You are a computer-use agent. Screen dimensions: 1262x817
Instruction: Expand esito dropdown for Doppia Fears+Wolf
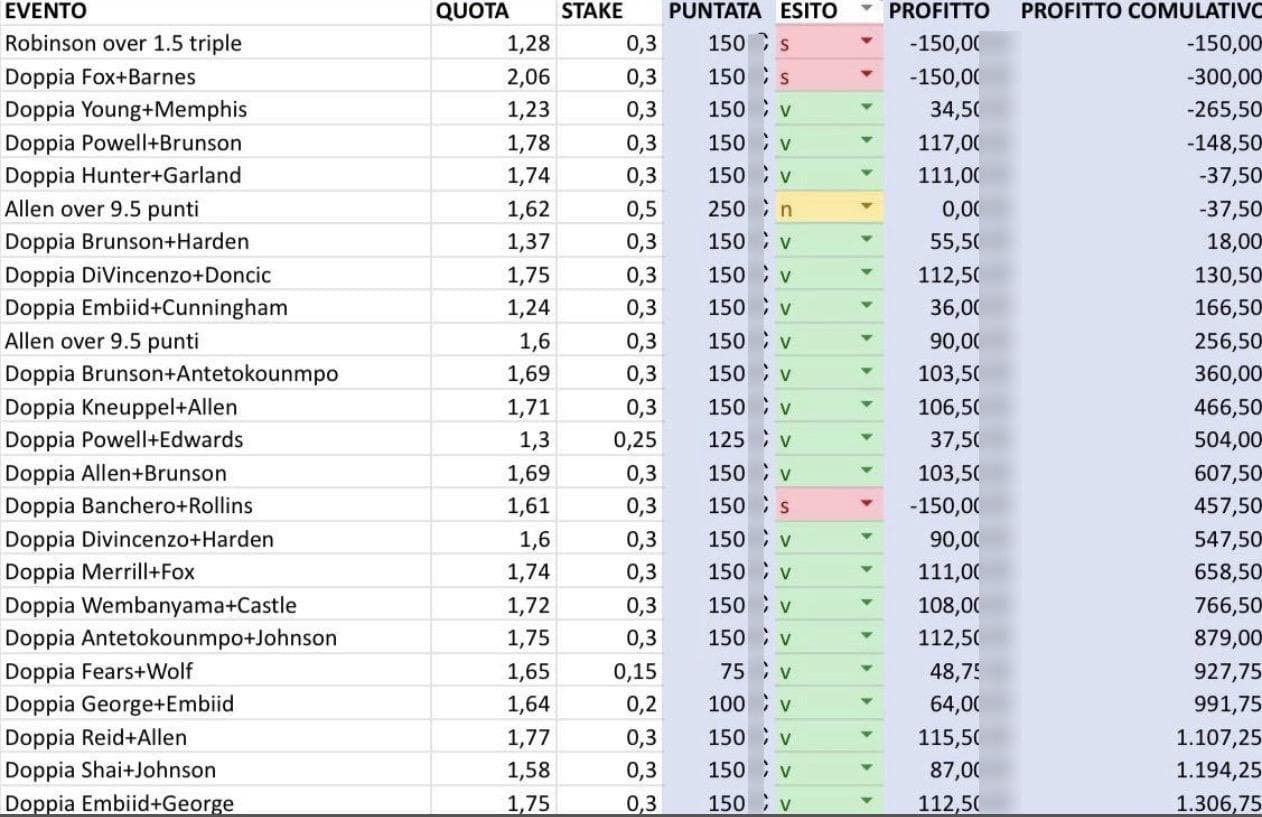(x=867, y=671)
